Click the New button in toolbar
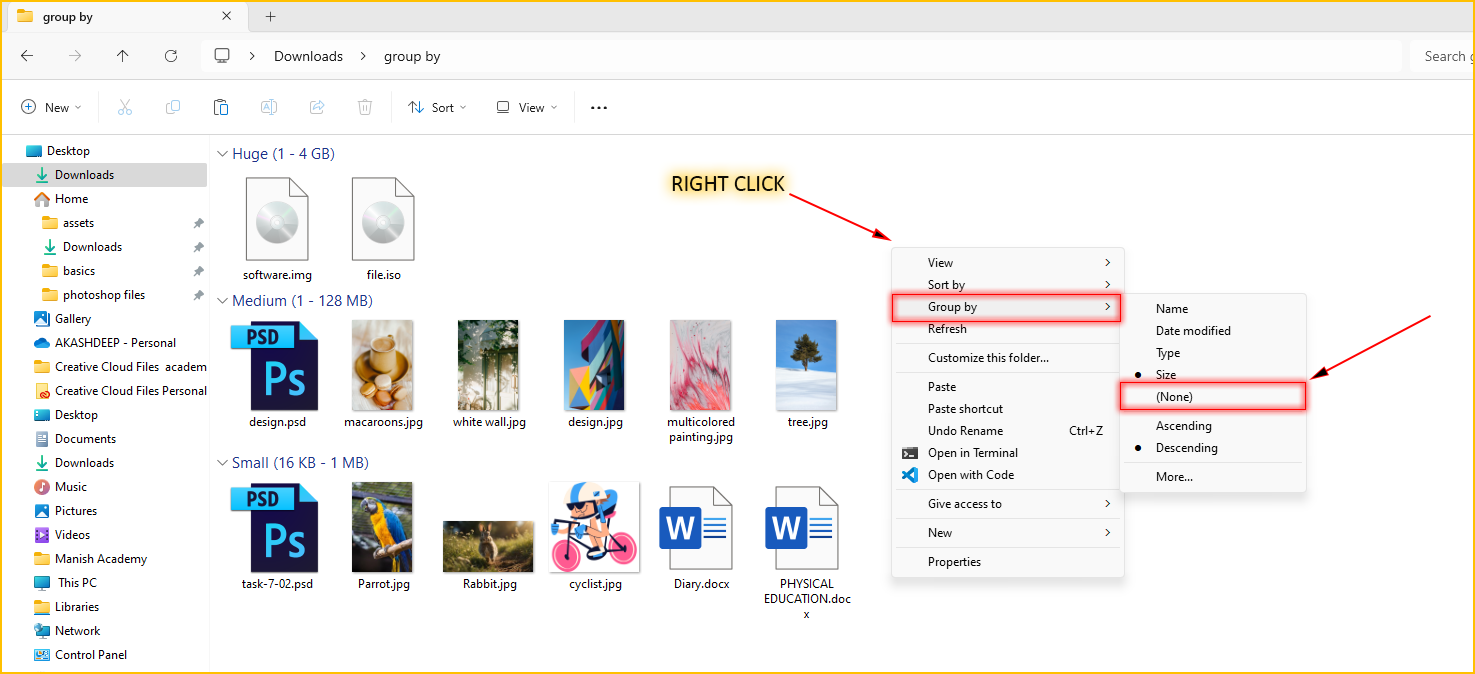Image resolution: width=1475 pixels, height=674 pixels. coord(51,107)
